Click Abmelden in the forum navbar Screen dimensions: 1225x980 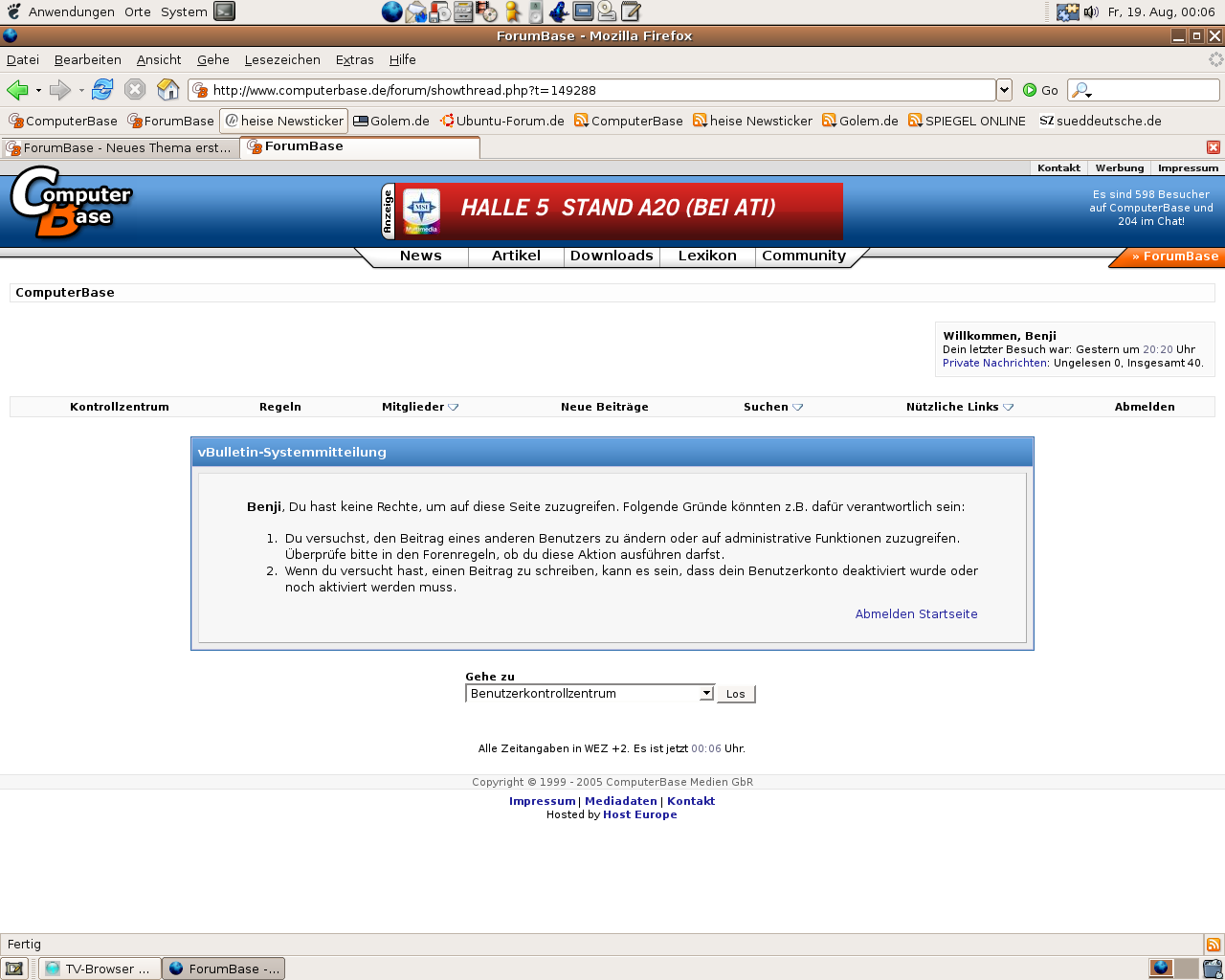[1145, 407]
